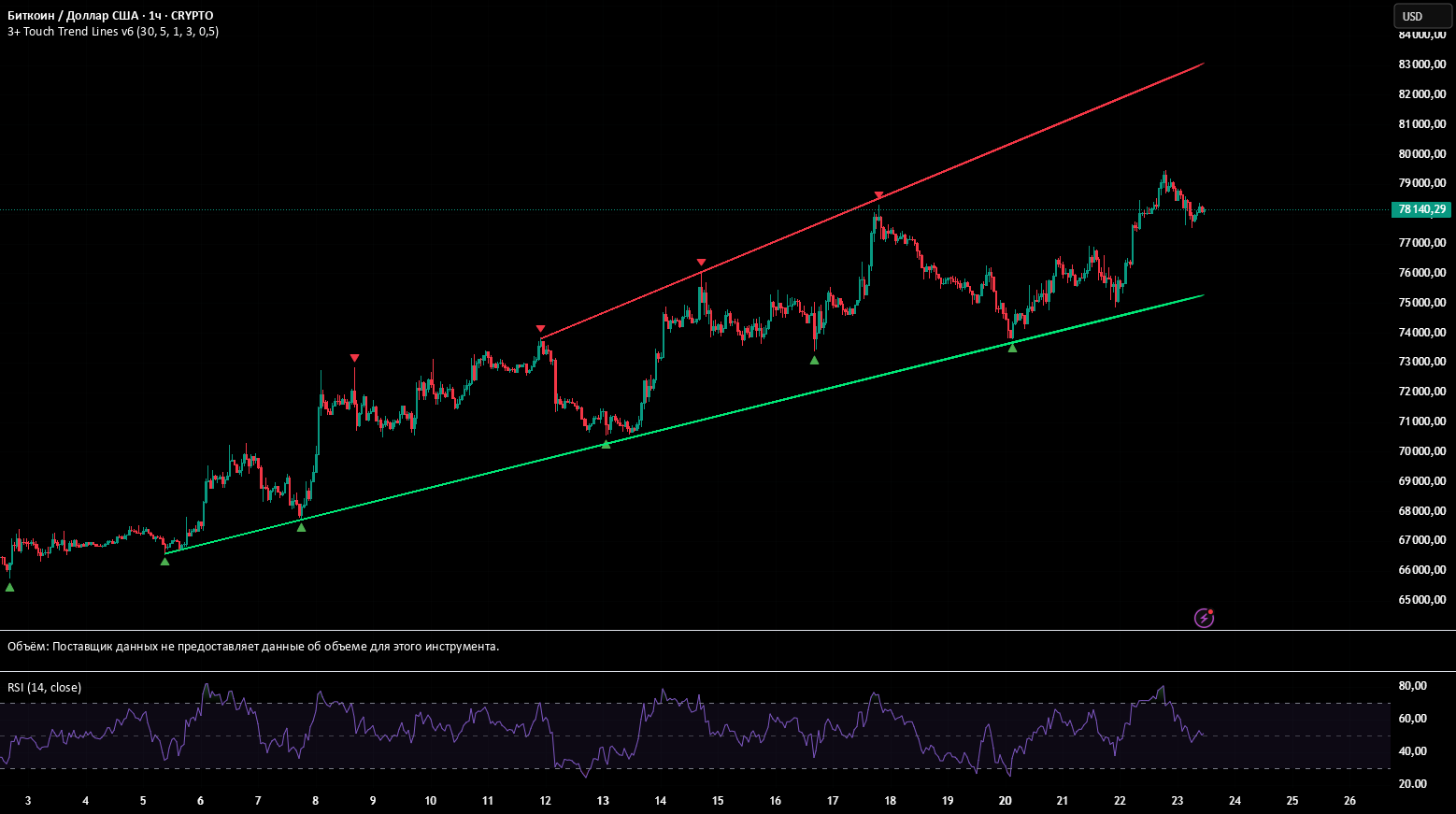
Task: Click the red down-triangle marker above day 9 spike
Action: tap(354, 358)
